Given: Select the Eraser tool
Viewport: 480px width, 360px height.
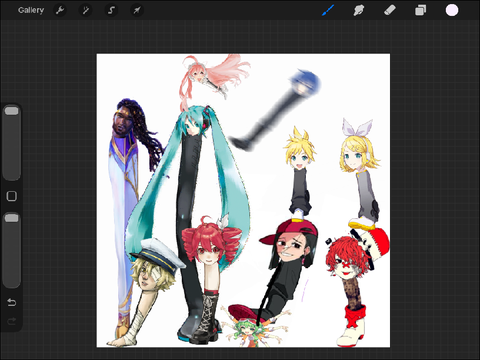Looking at the screenshot, I should (390, 10).
